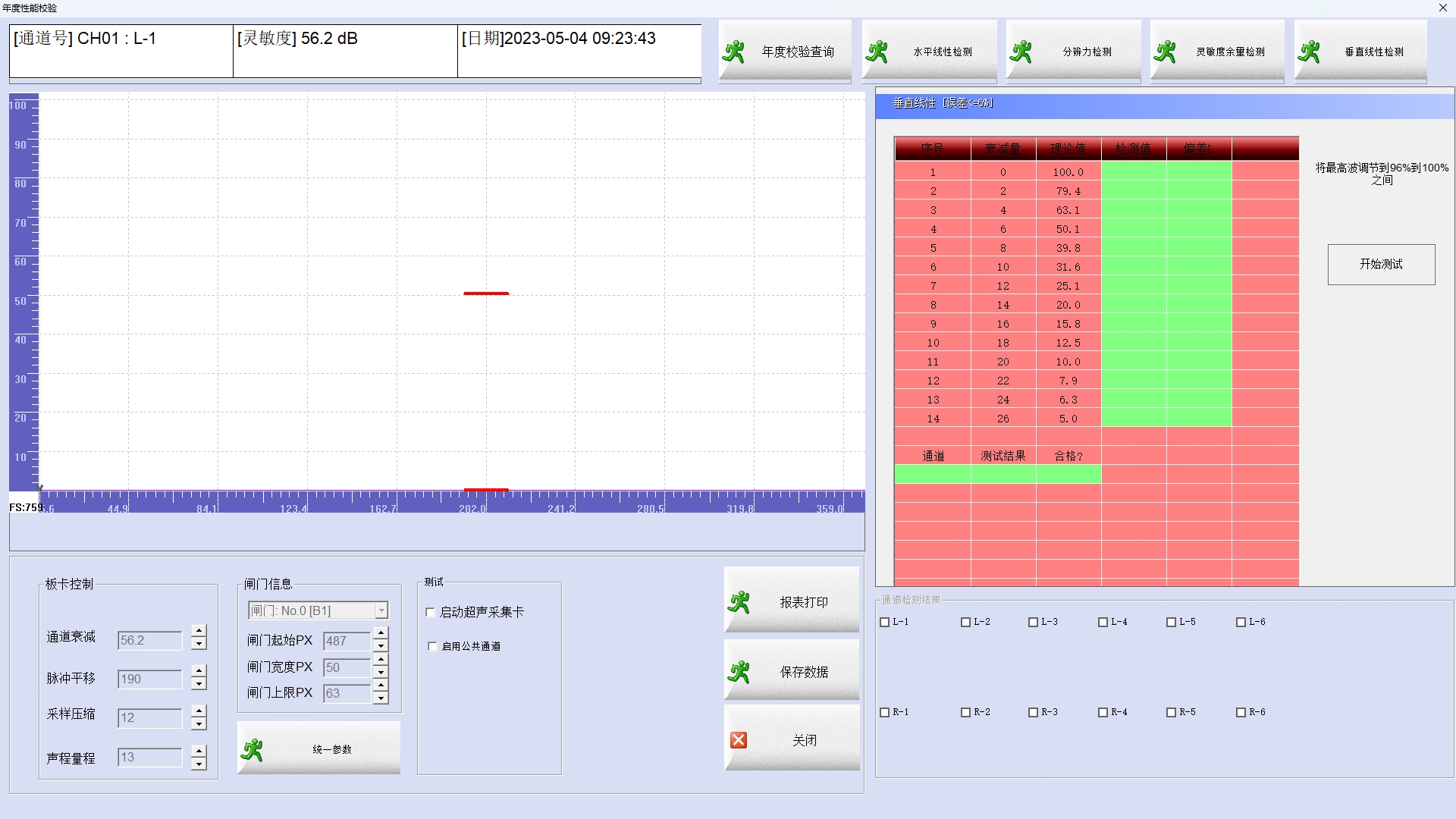The image size is (1456, 819).
Task: Increase 声程量程 with up arrow
Action: pyautogui.click(x=199, y=750)
